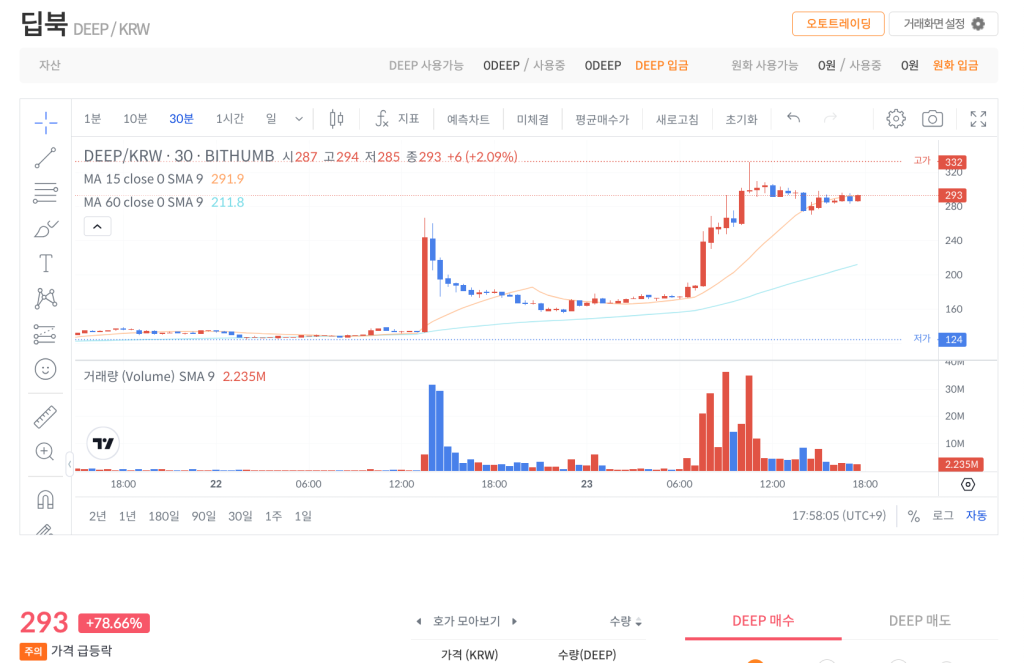Image resolution: width=1024 pixels, height=663 pixels.
Task: Open chart settings gear
Action: [896, 119]
